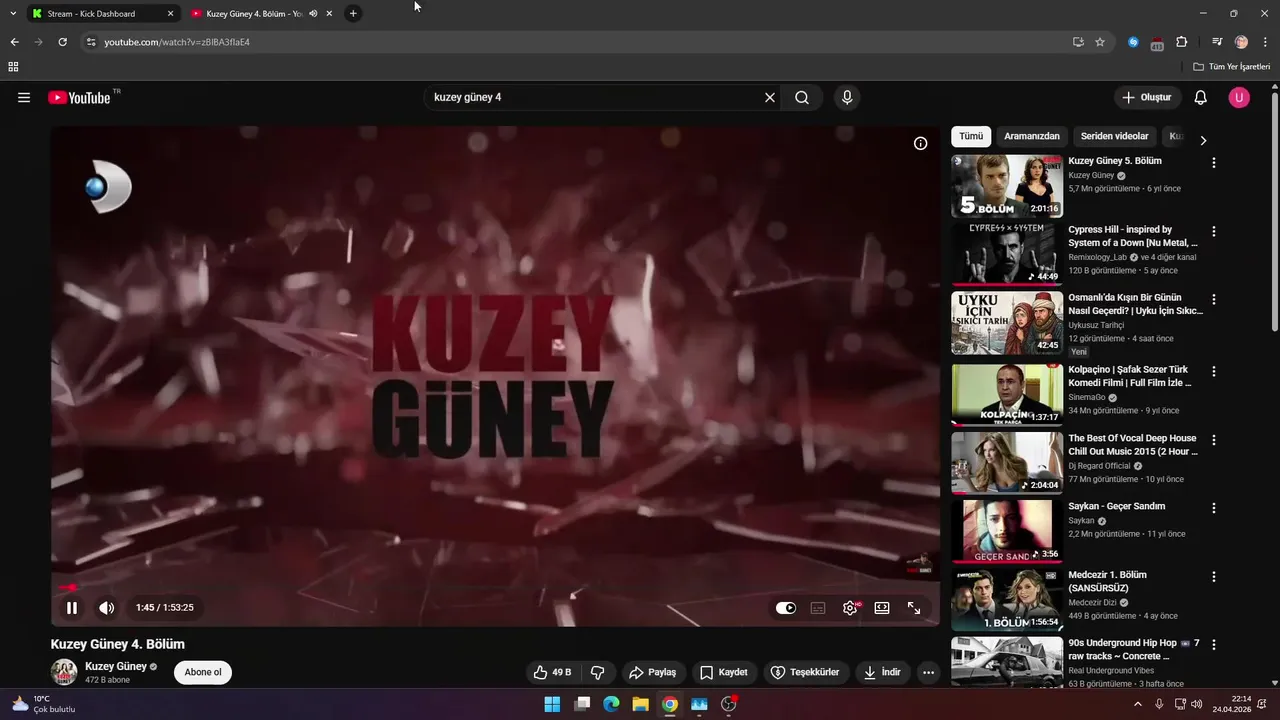Open the account avatar menu
This screenshot has height=720, width=1280.
(1239, 97)
